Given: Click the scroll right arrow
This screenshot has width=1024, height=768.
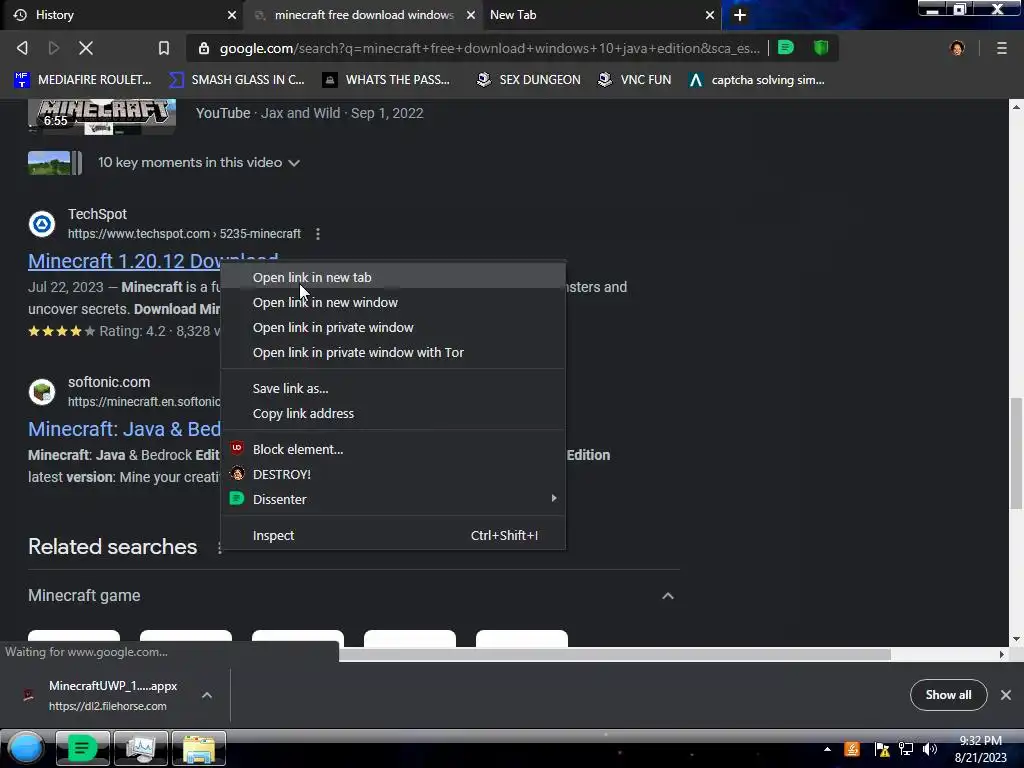Looking at the screenshot, I should [x=1002, y=654].
